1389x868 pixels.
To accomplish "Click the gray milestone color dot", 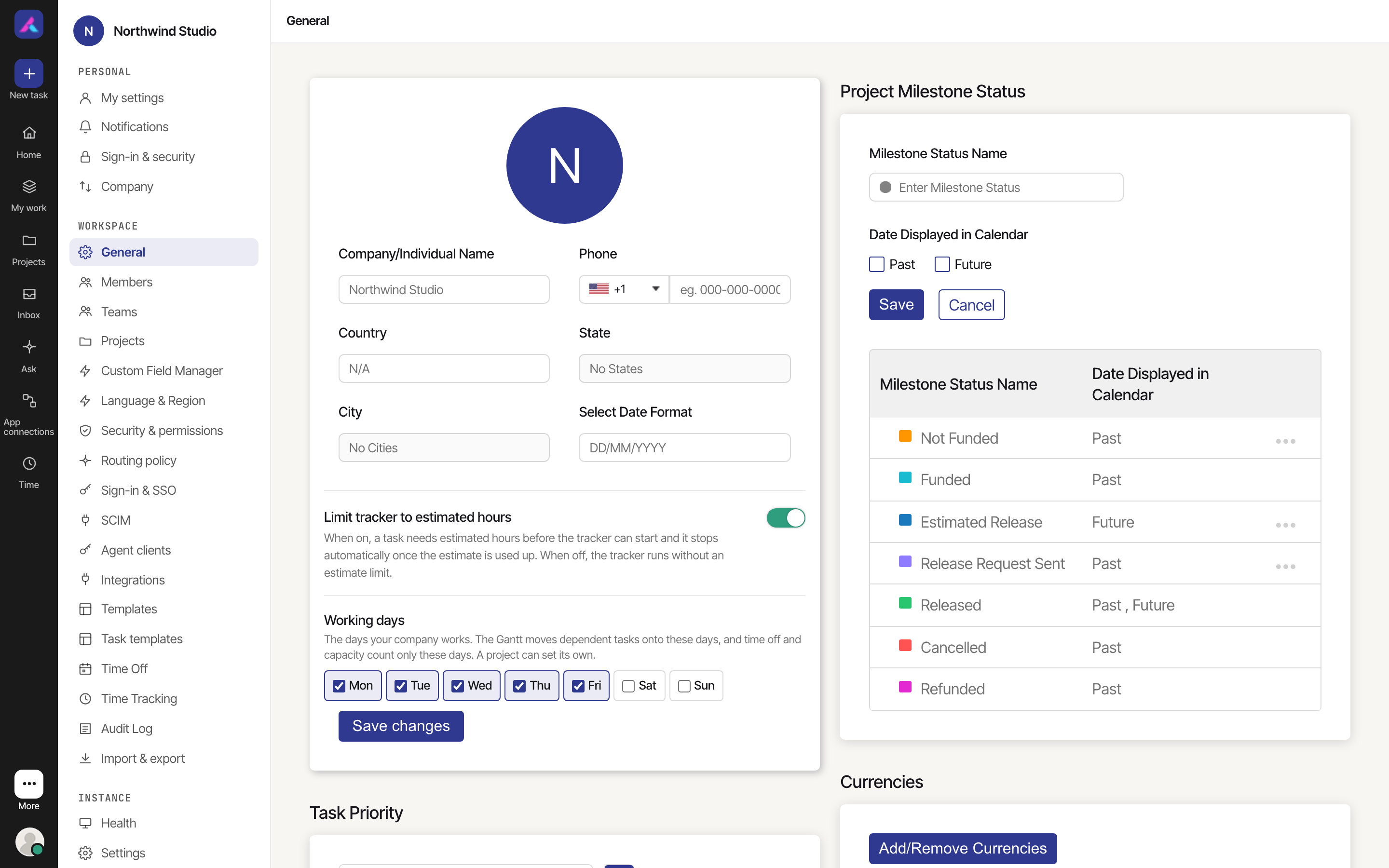I will pyautogui.click(x=885, y=187).
